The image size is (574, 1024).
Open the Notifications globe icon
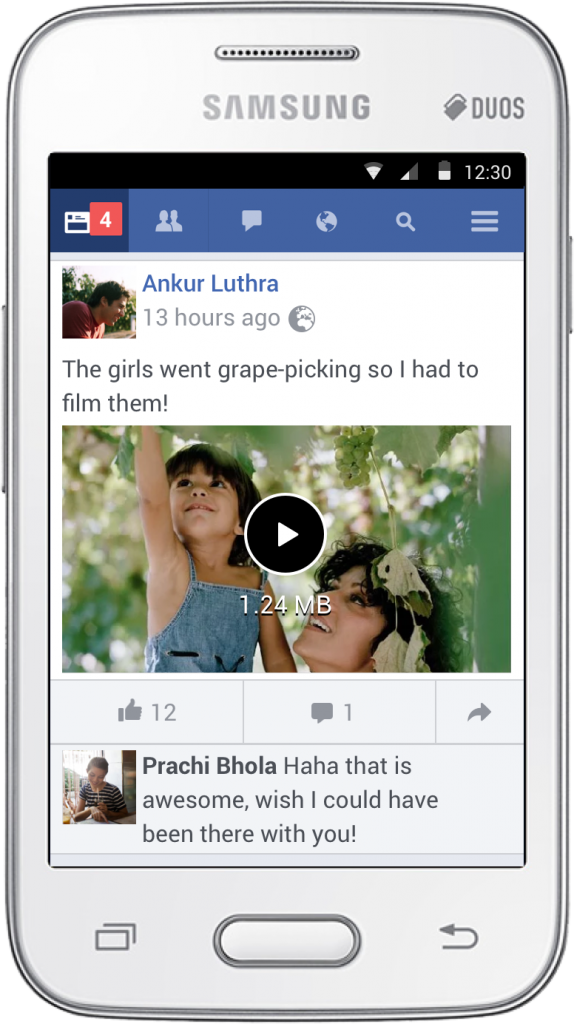[327, 221]
